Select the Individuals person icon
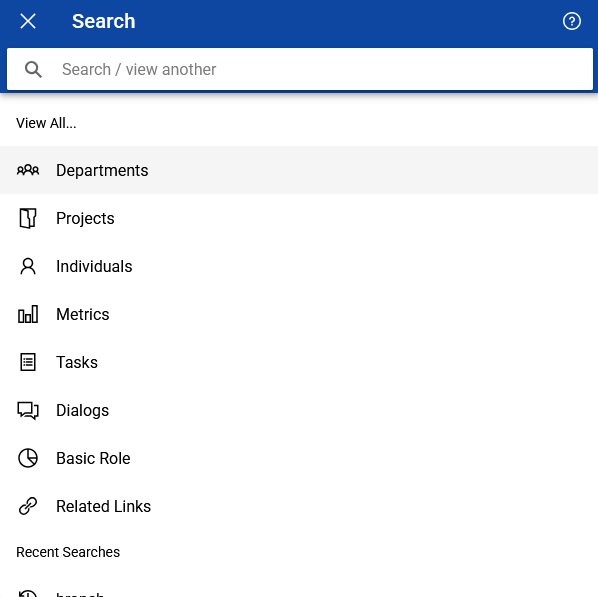 (x=28, y=266)
